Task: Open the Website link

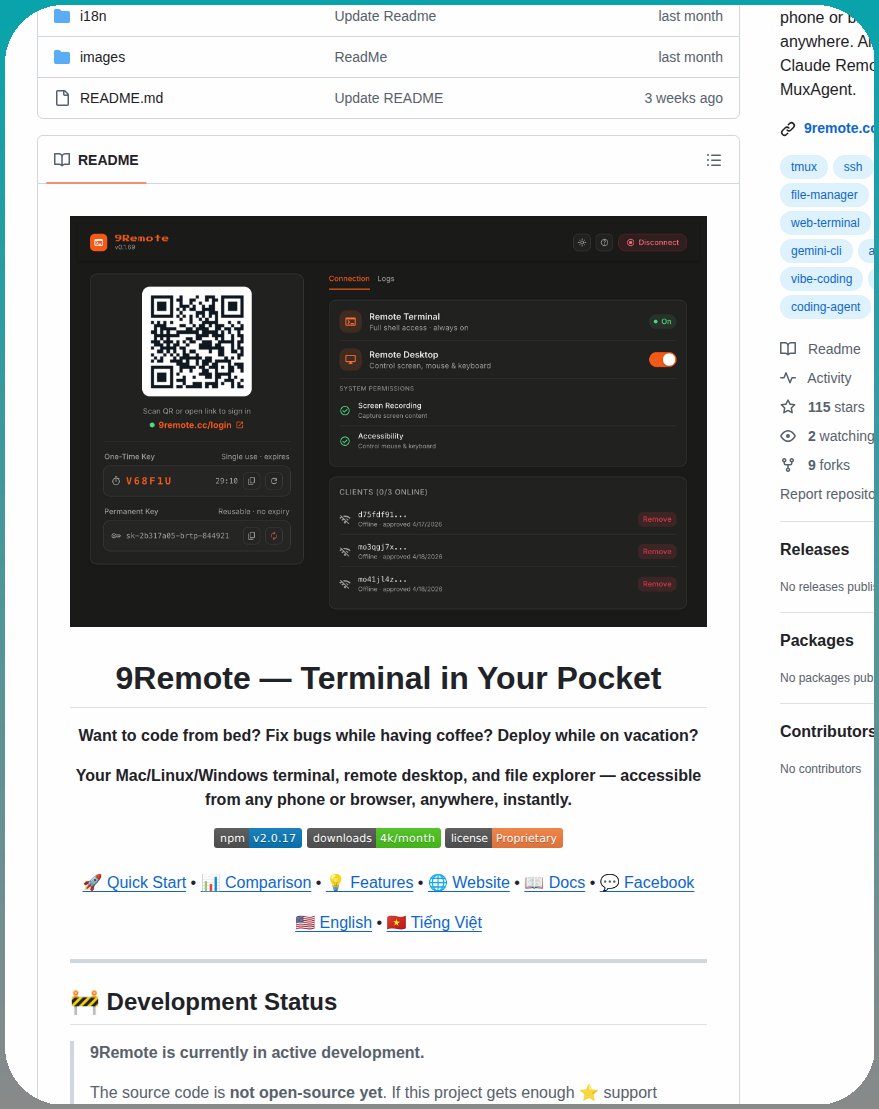Action: [x=469, y=883]
